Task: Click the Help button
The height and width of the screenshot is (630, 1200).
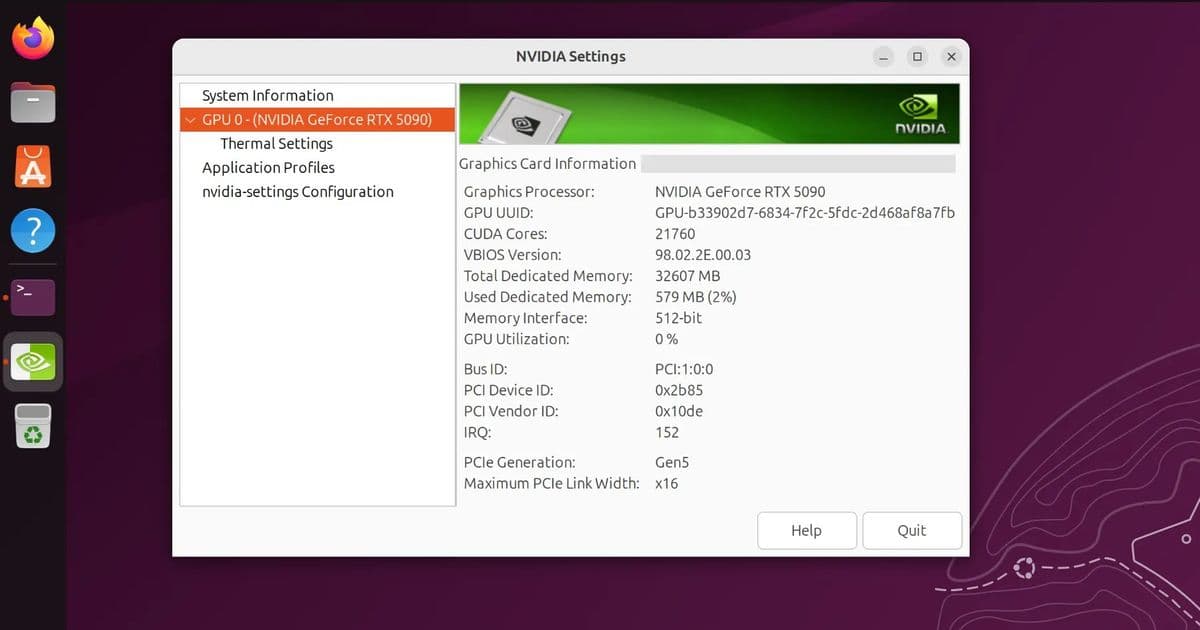Action: pos(807,530)
